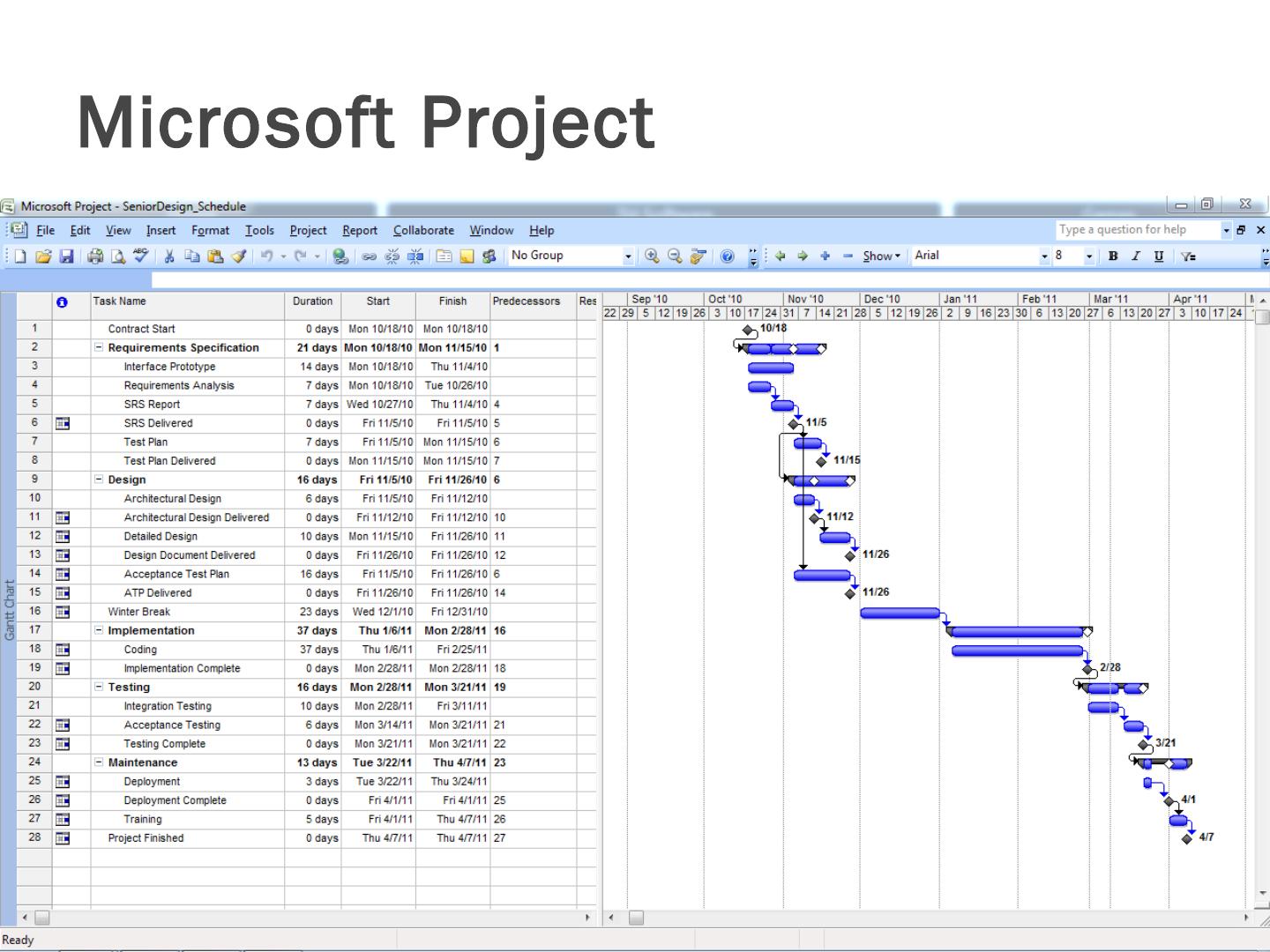Image resolution: width=1270 pixels, height=952 pixels.
Task: Open the File menu
Action: pos(45,231)
